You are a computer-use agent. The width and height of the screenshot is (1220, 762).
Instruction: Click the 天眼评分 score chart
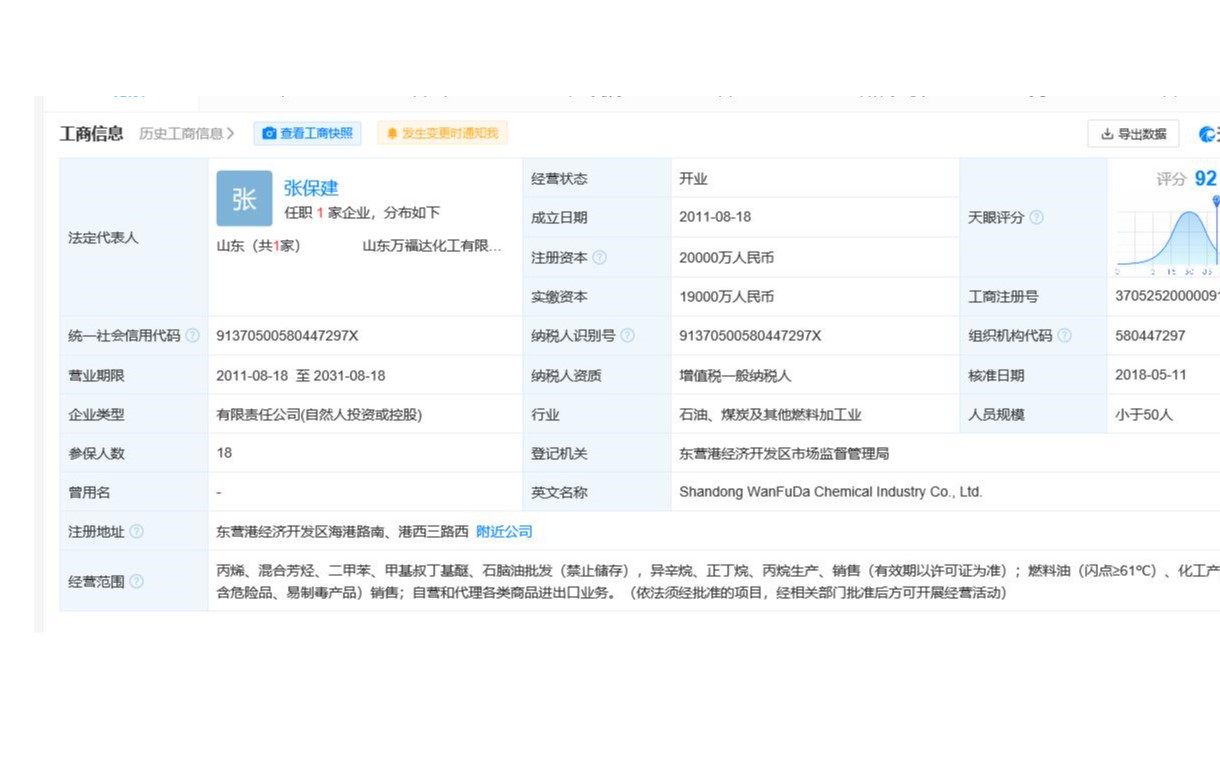[x=1168, y=237]
